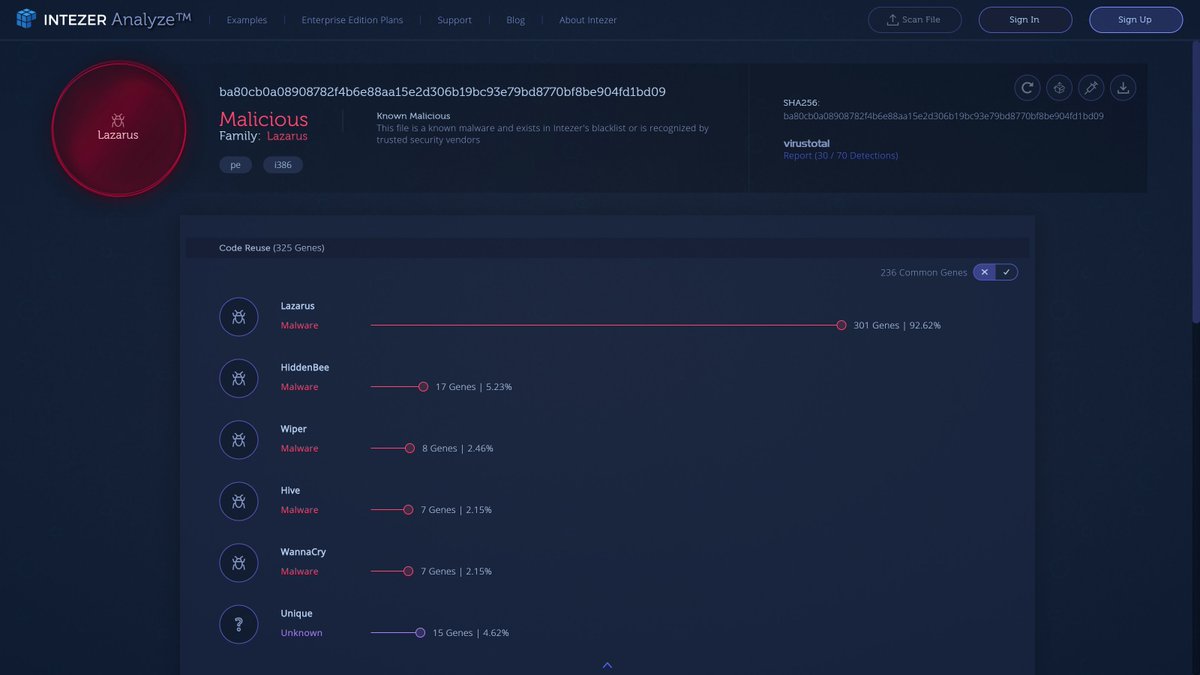This screenshot has width=1200, height=675.
Task: Click the 236 Common Genes label
Action: tap(924, 272)
